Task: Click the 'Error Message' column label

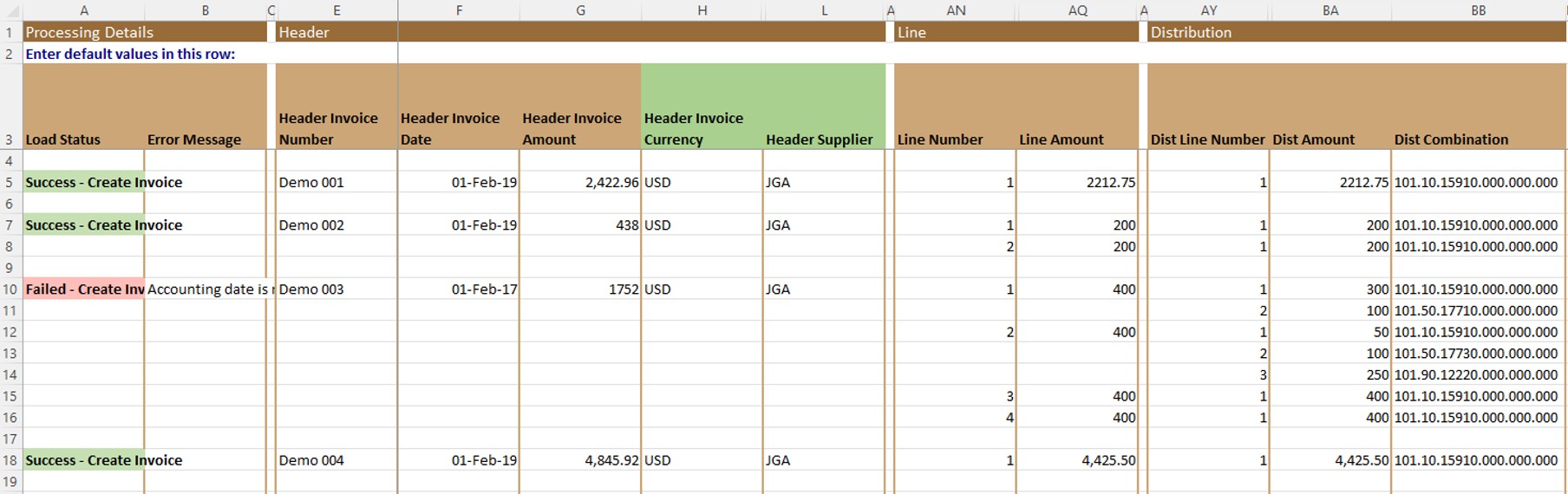Action: [194, 140]
